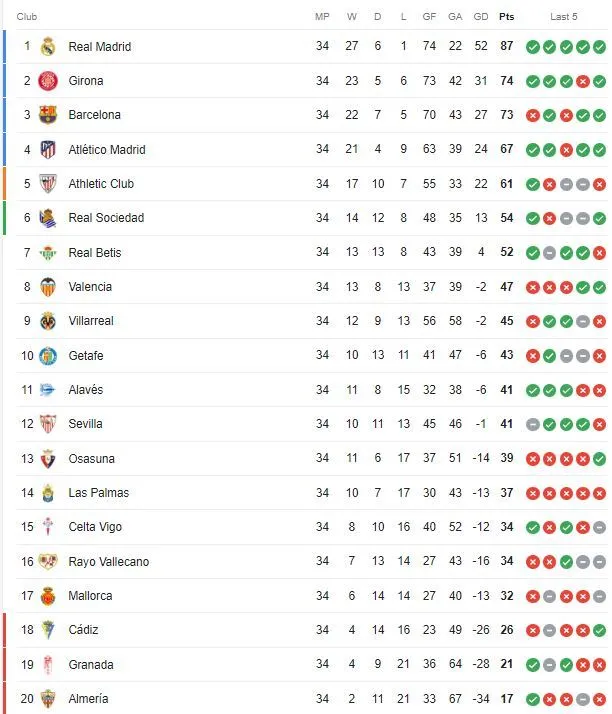Open the Athletic Club team link
This screenshot has width=612, height=714.
coord(101,184)
